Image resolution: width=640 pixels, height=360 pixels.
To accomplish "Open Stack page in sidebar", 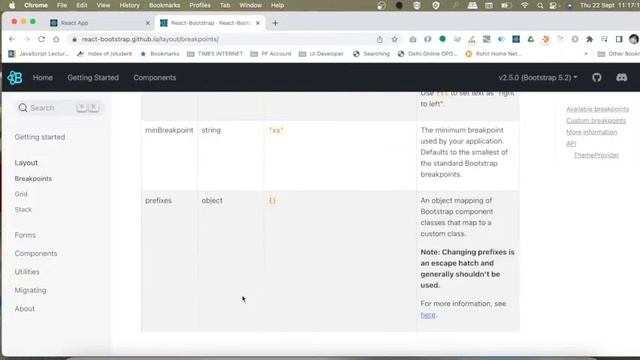I will [x=23, y=209].
